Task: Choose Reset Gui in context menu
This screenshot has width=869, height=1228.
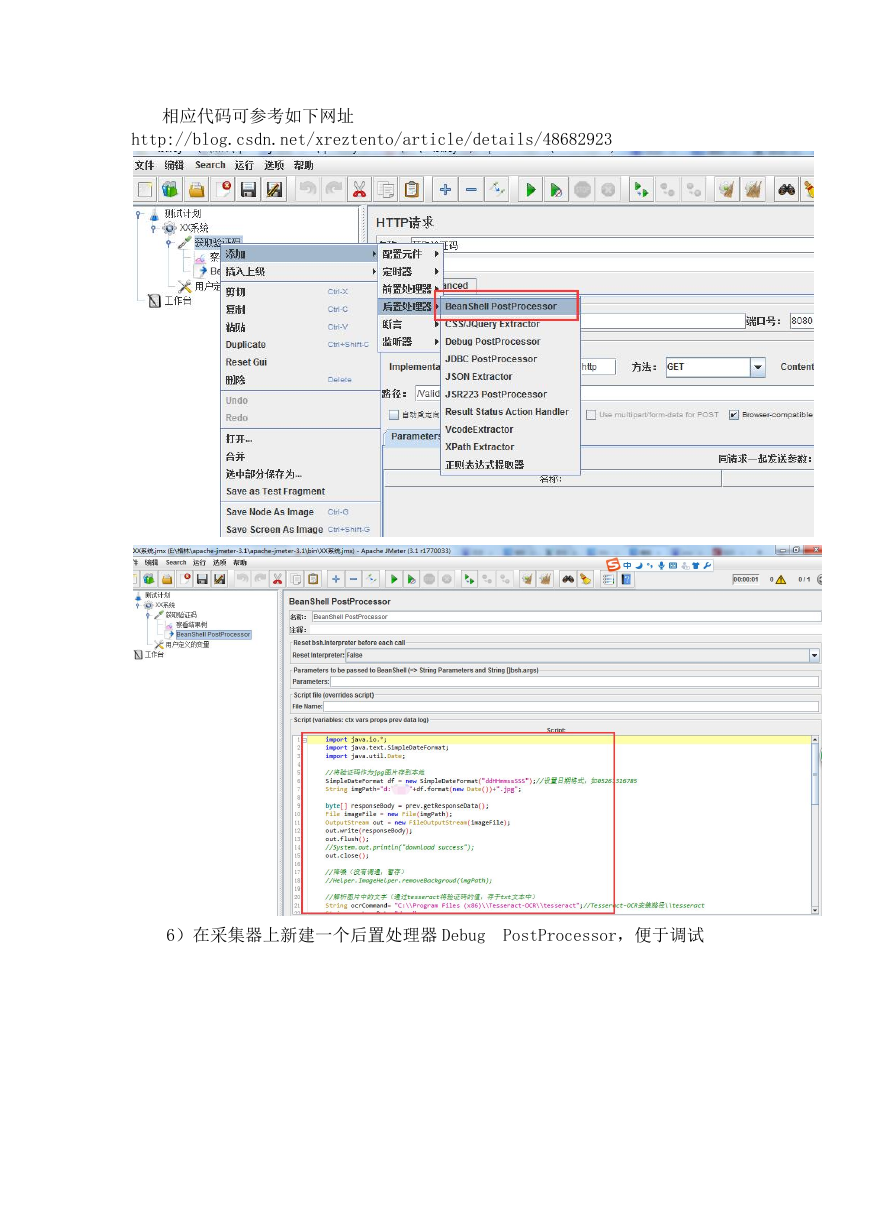Action: coord(300,362)
